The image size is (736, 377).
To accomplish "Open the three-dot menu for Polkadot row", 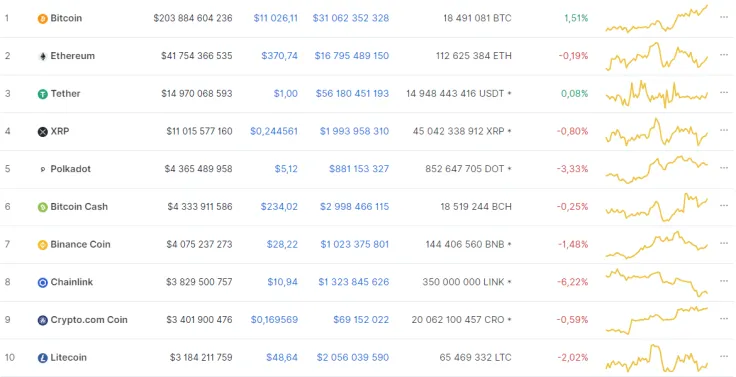I will (723, 168).
